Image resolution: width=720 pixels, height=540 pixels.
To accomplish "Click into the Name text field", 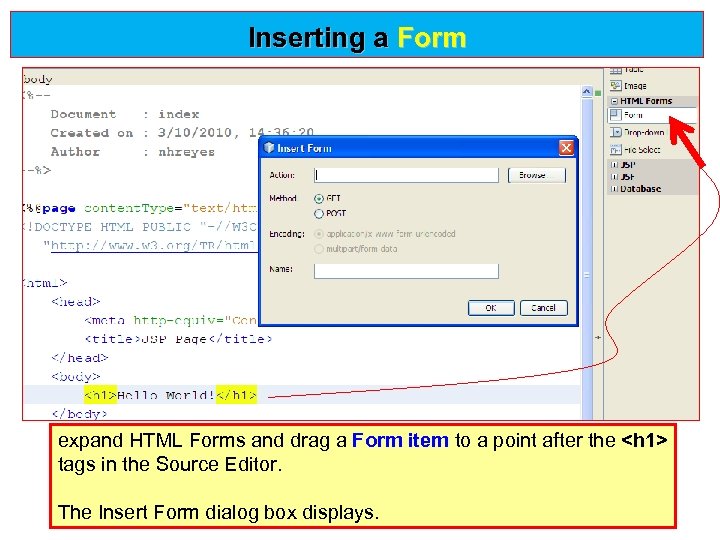I will (x=406, y=271).
